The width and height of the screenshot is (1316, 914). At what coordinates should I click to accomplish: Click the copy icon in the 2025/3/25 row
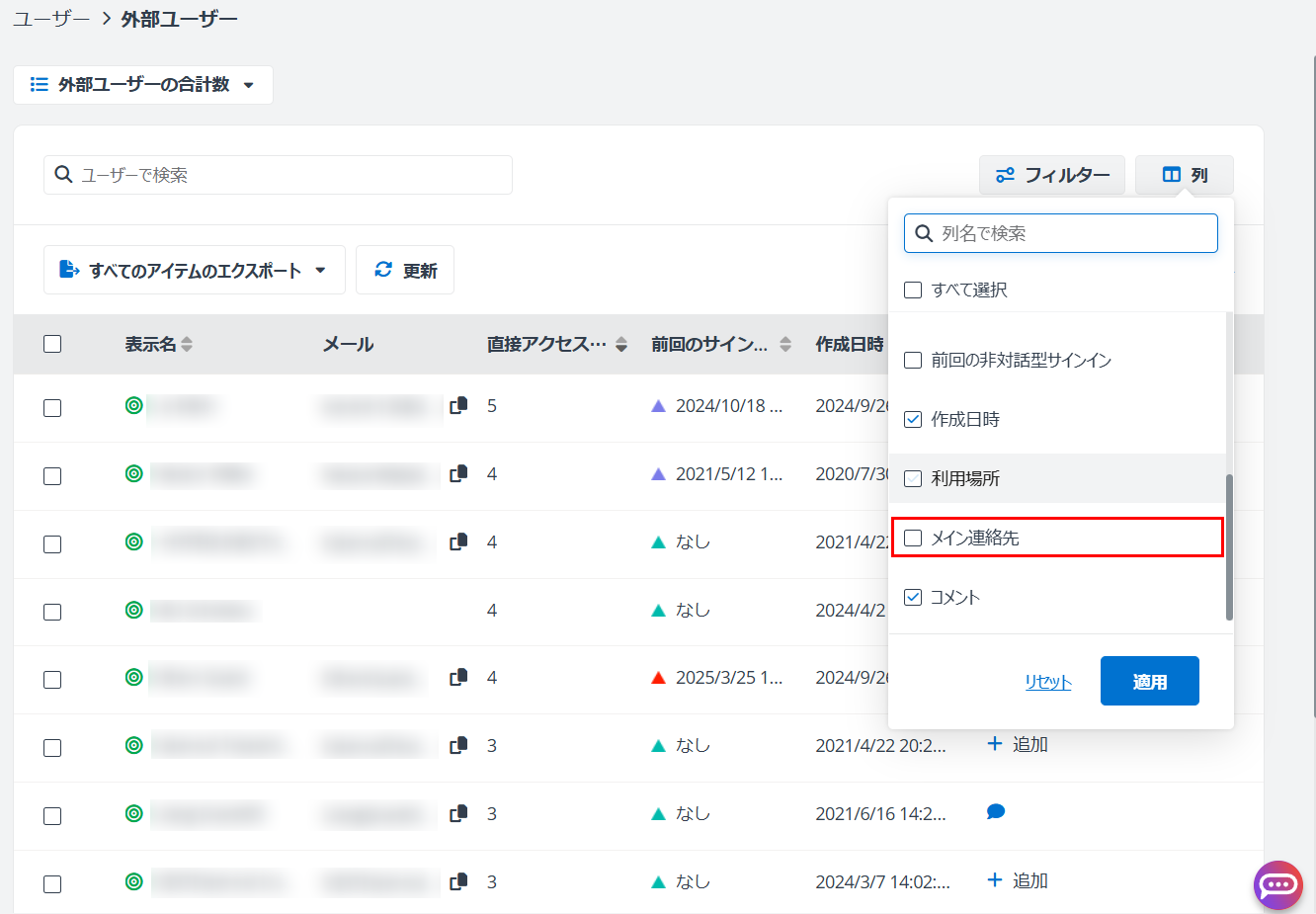click(x=458, y=678)
